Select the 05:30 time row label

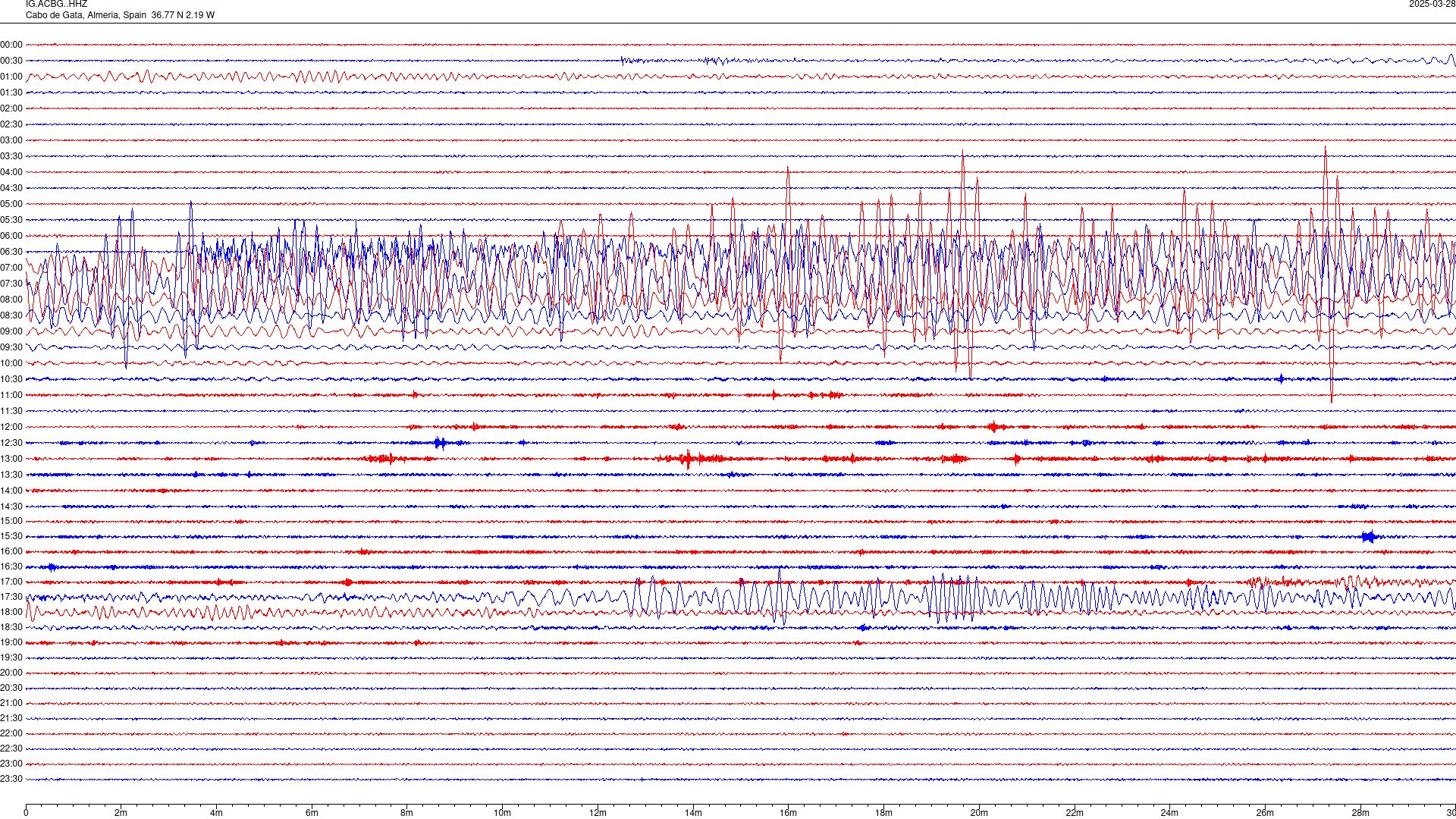(x=11, y=220)
